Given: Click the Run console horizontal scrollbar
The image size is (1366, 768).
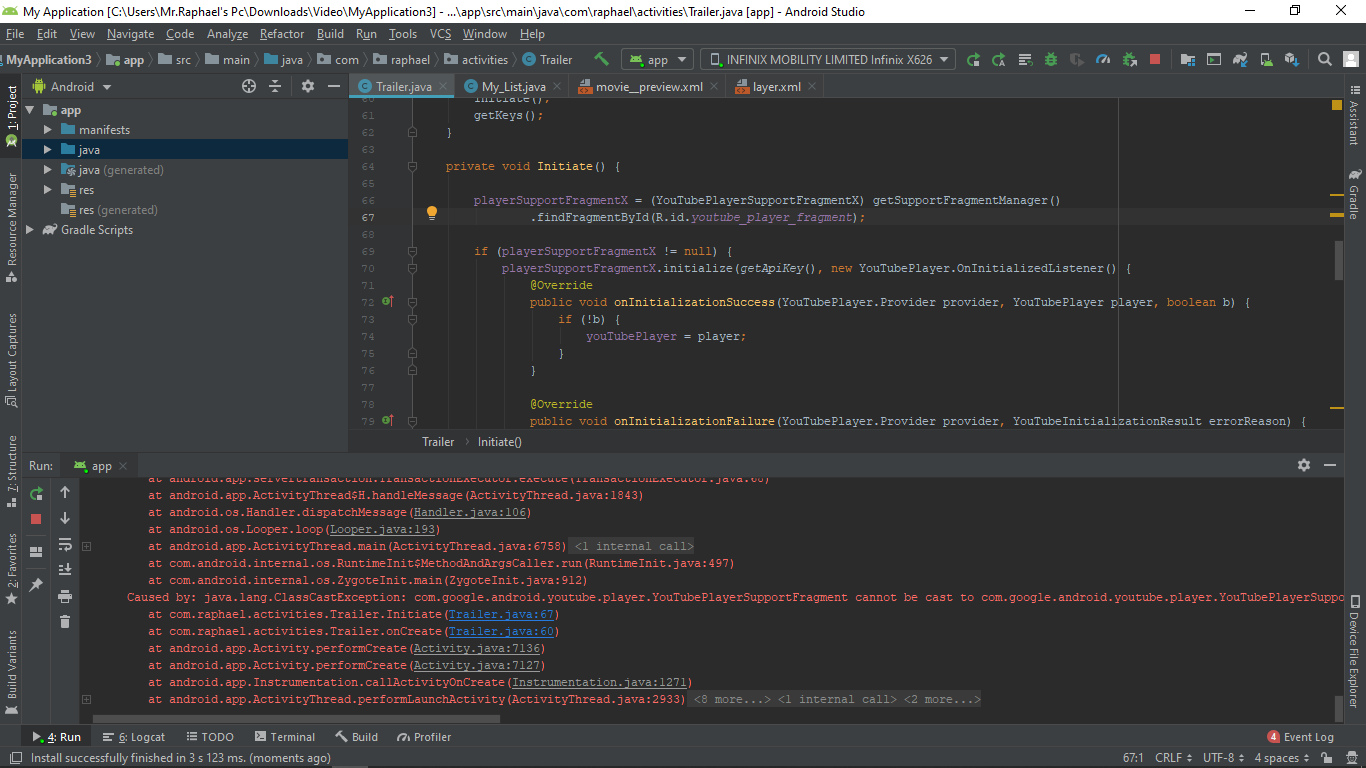Looking at the screenshot, I should tap(298, 718).
